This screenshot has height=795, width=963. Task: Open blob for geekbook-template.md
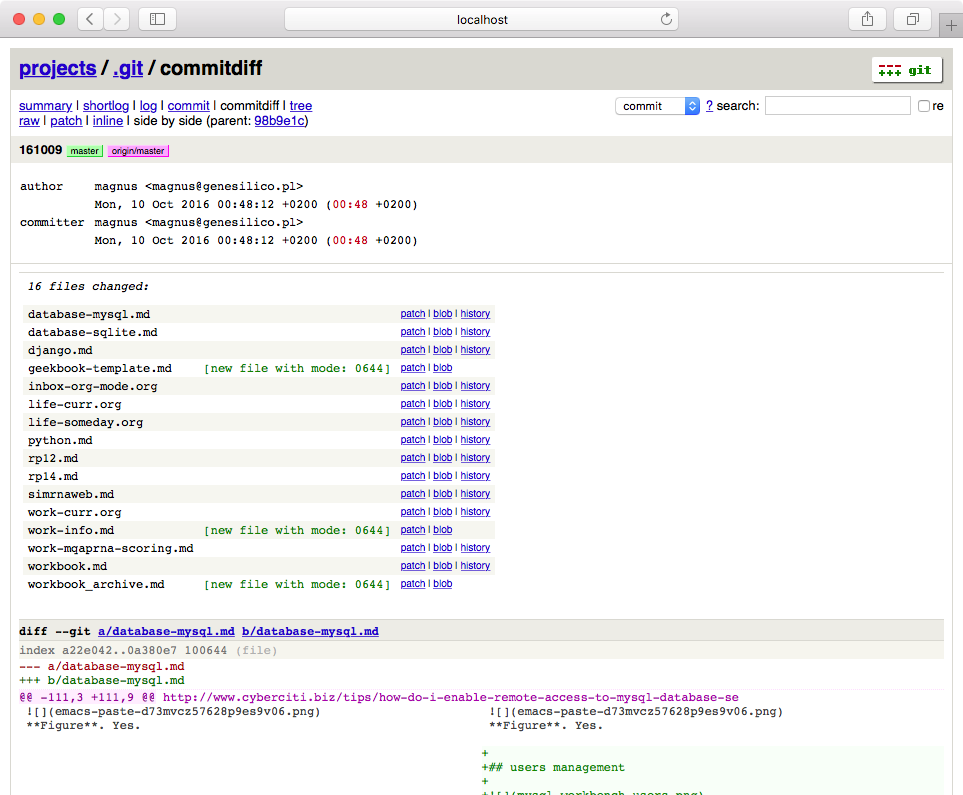coord(442,368)
